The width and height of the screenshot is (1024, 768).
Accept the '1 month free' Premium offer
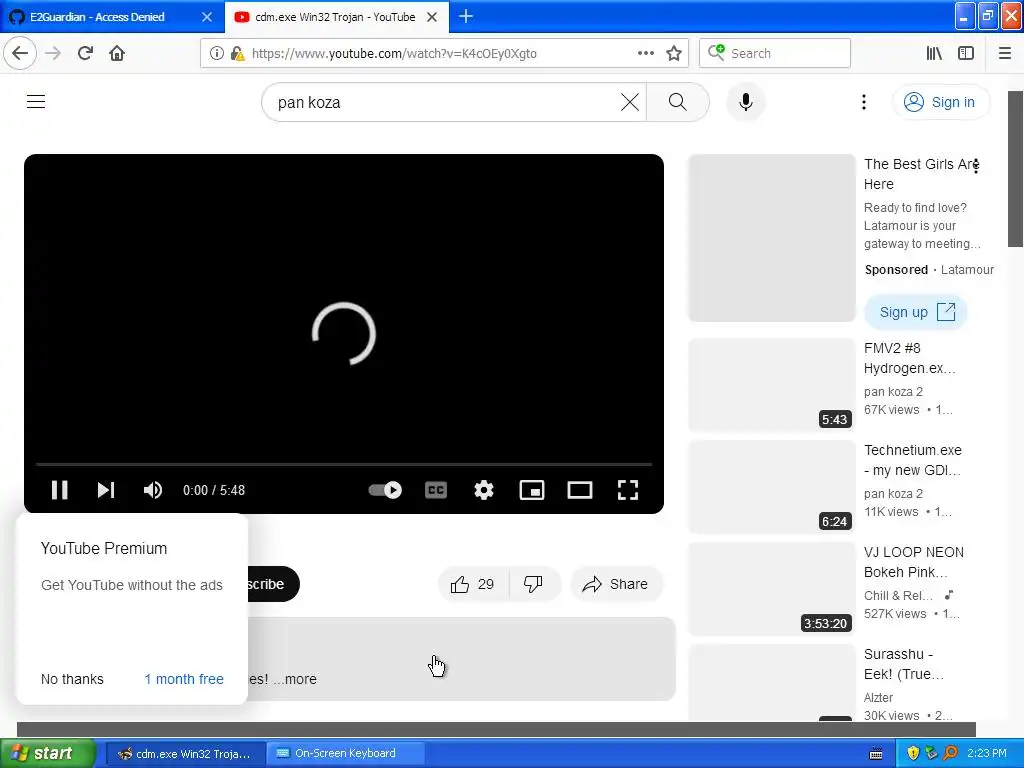[184, 679]
